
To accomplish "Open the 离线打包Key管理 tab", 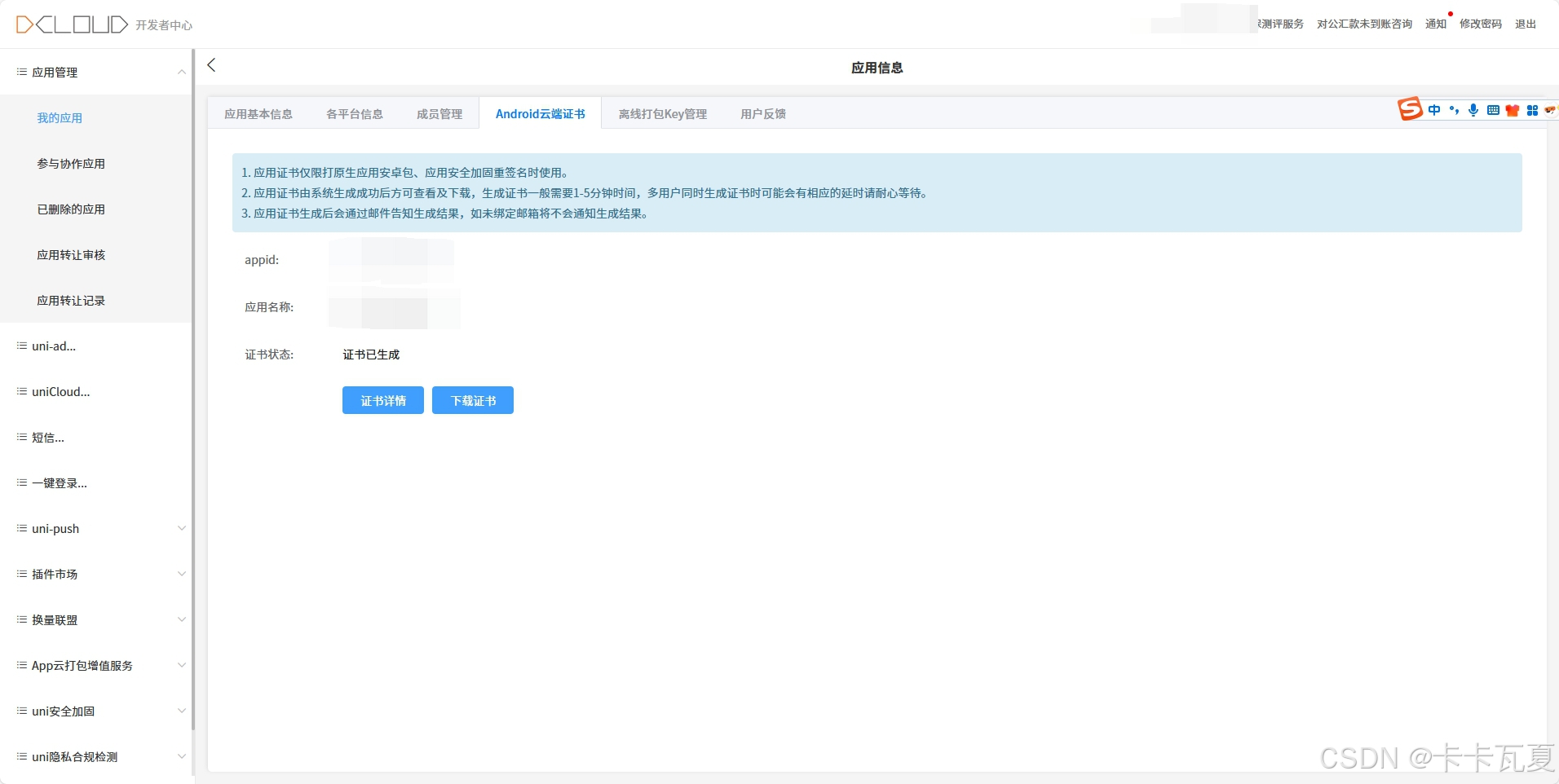I will pyautogui.click(x=662, y=113).
